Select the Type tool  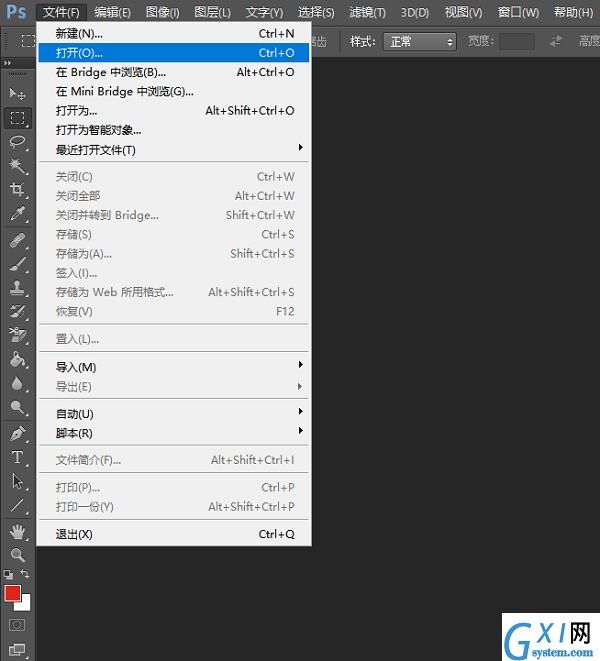coord(17,457)
